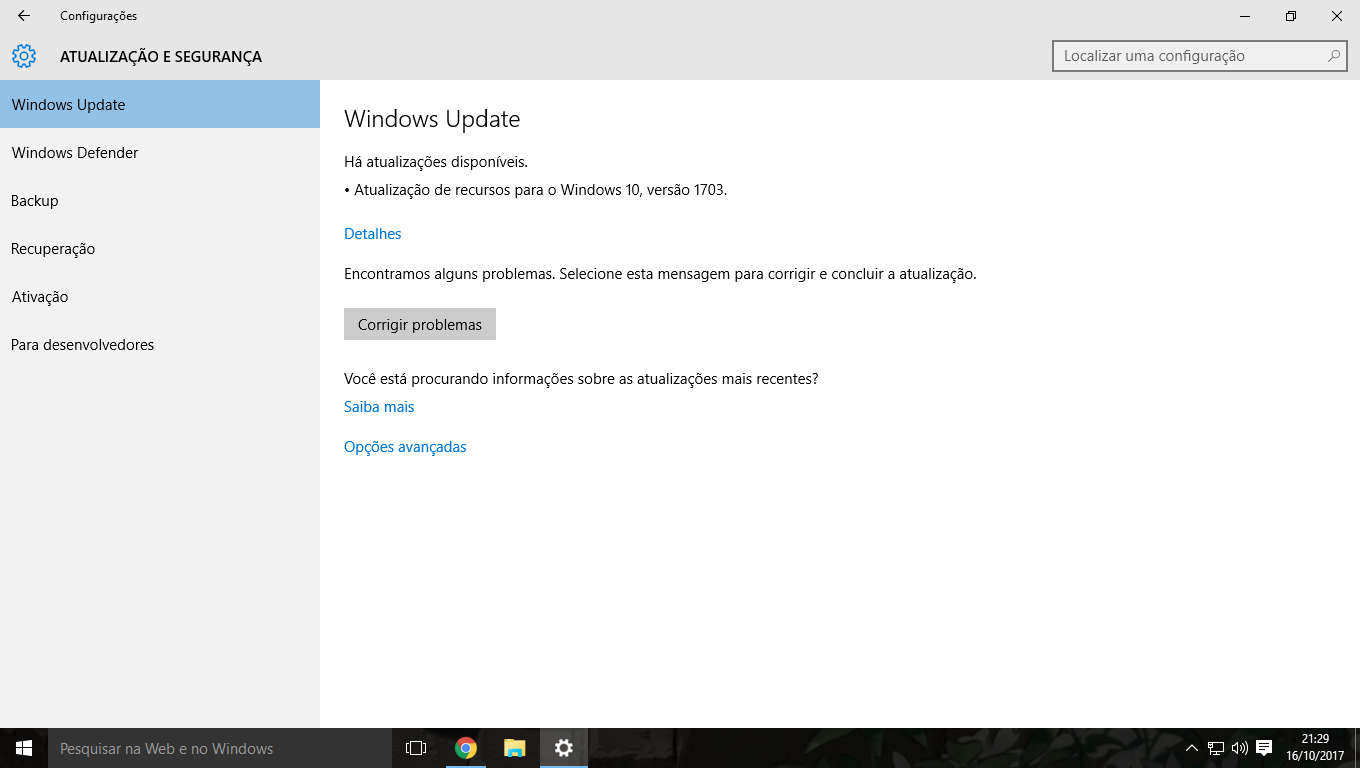
Task: Open the Saiba mais link
Action: (379, 407)
